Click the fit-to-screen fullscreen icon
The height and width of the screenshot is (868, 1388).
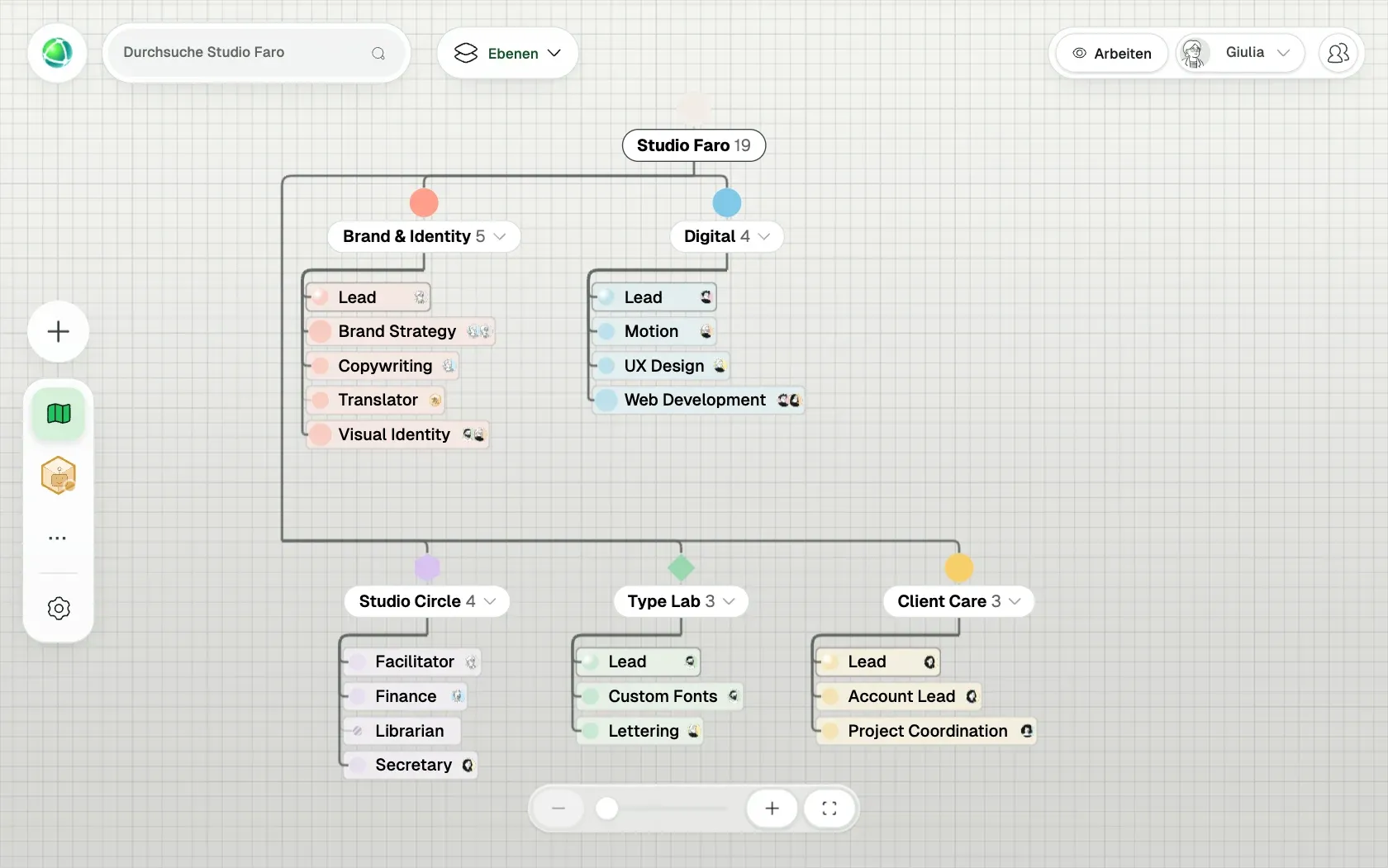click(829, 809)
